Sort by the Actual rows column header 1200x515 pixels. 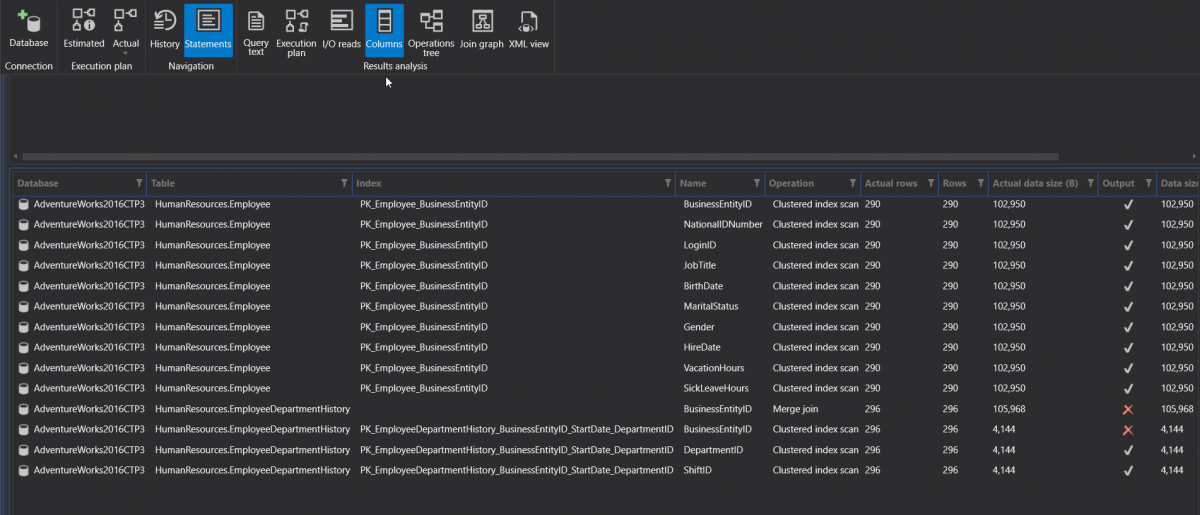coord(891,183)
